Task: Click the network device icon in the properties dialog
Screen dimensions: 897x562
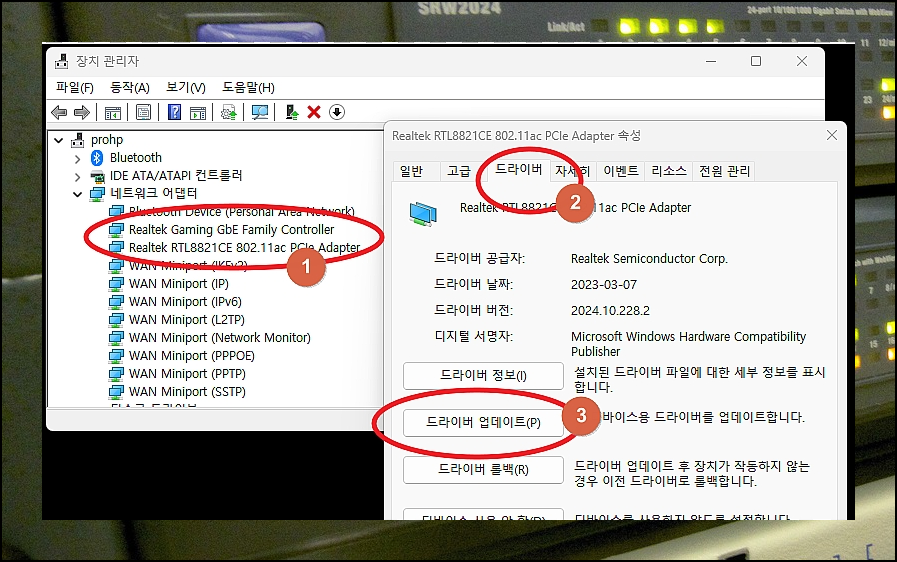Action: (423, 213)
